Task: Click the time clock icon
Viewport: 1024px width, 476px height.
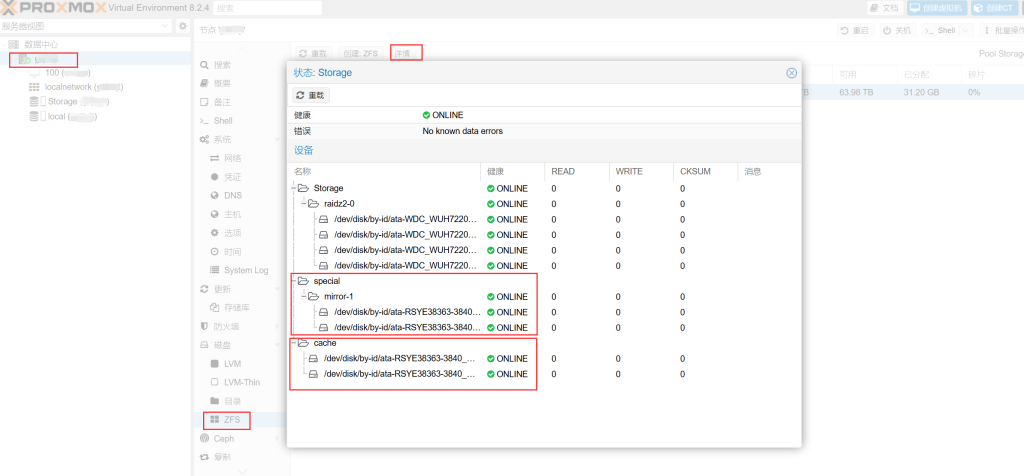Action: 214,251
